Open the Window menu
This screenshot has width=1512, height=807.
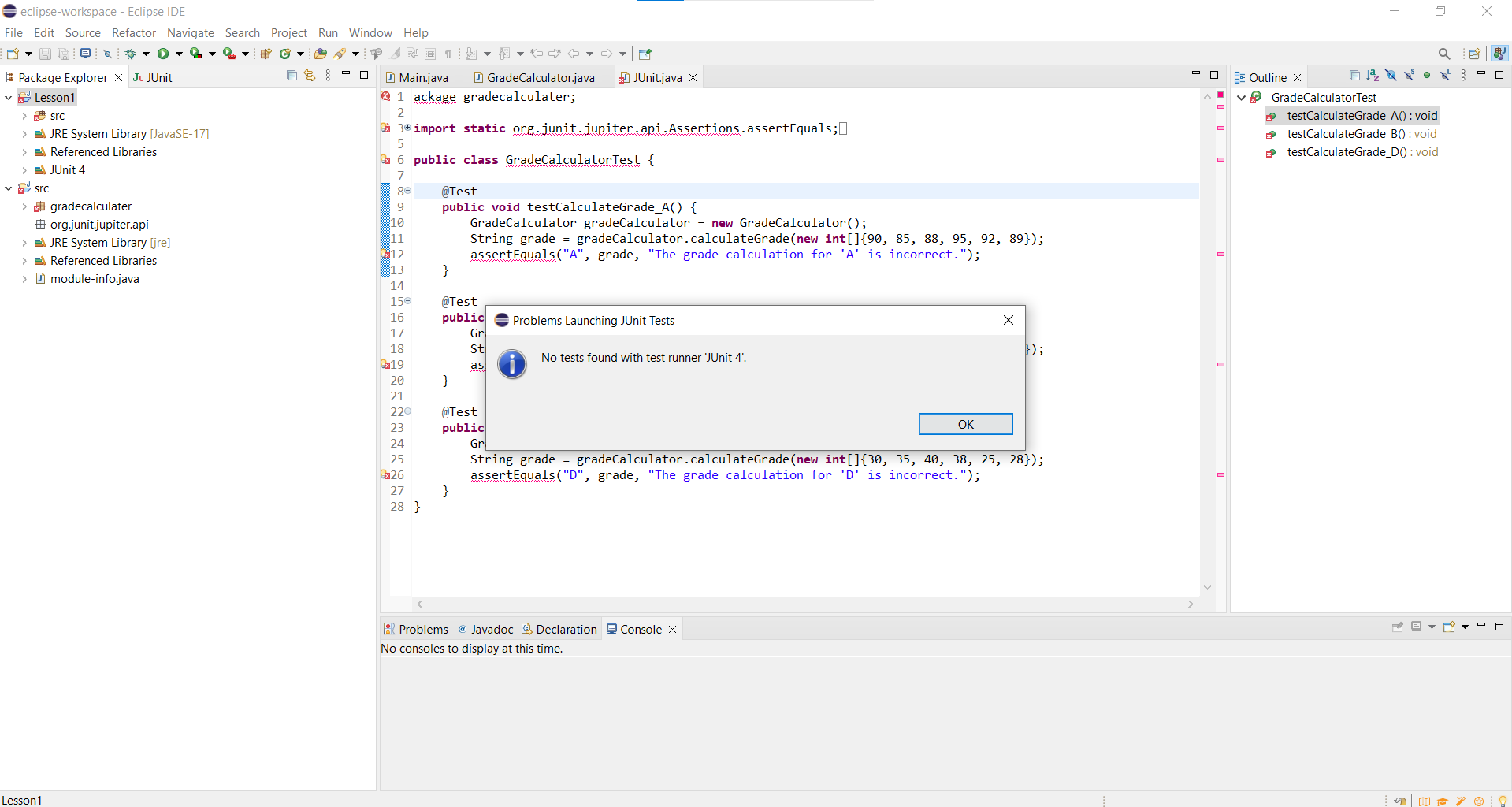[370, 32]
